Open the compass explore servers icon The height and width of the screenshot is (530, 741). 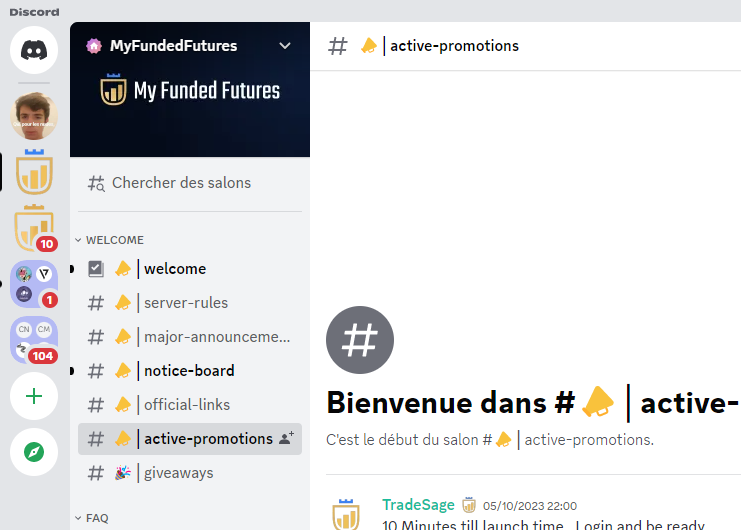pyautogui.click(x=34, y=452)
